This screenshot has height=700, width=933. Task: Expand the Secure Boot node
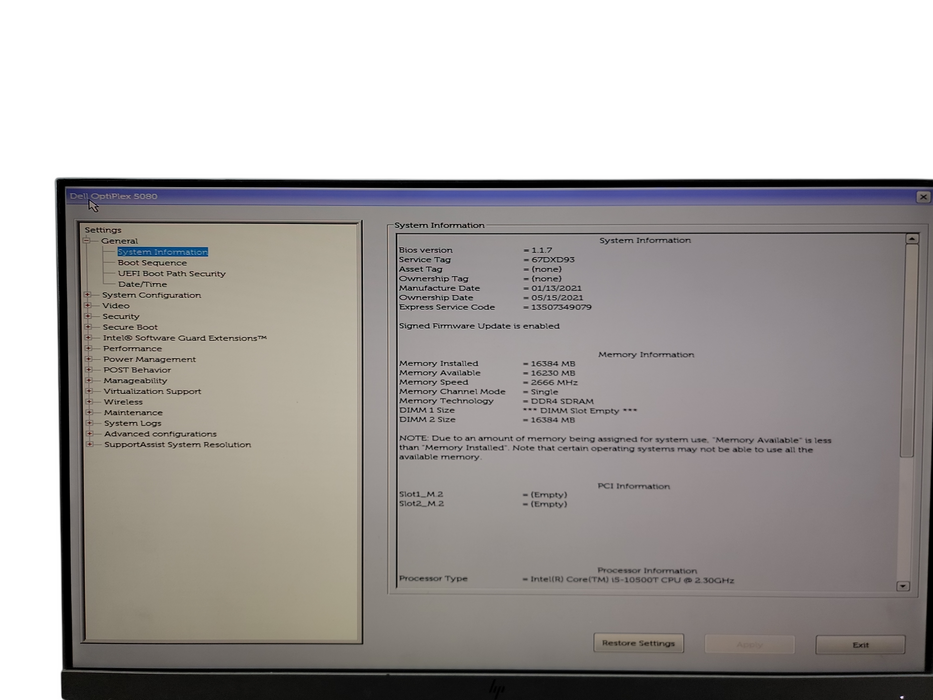[x=88, y=327]
